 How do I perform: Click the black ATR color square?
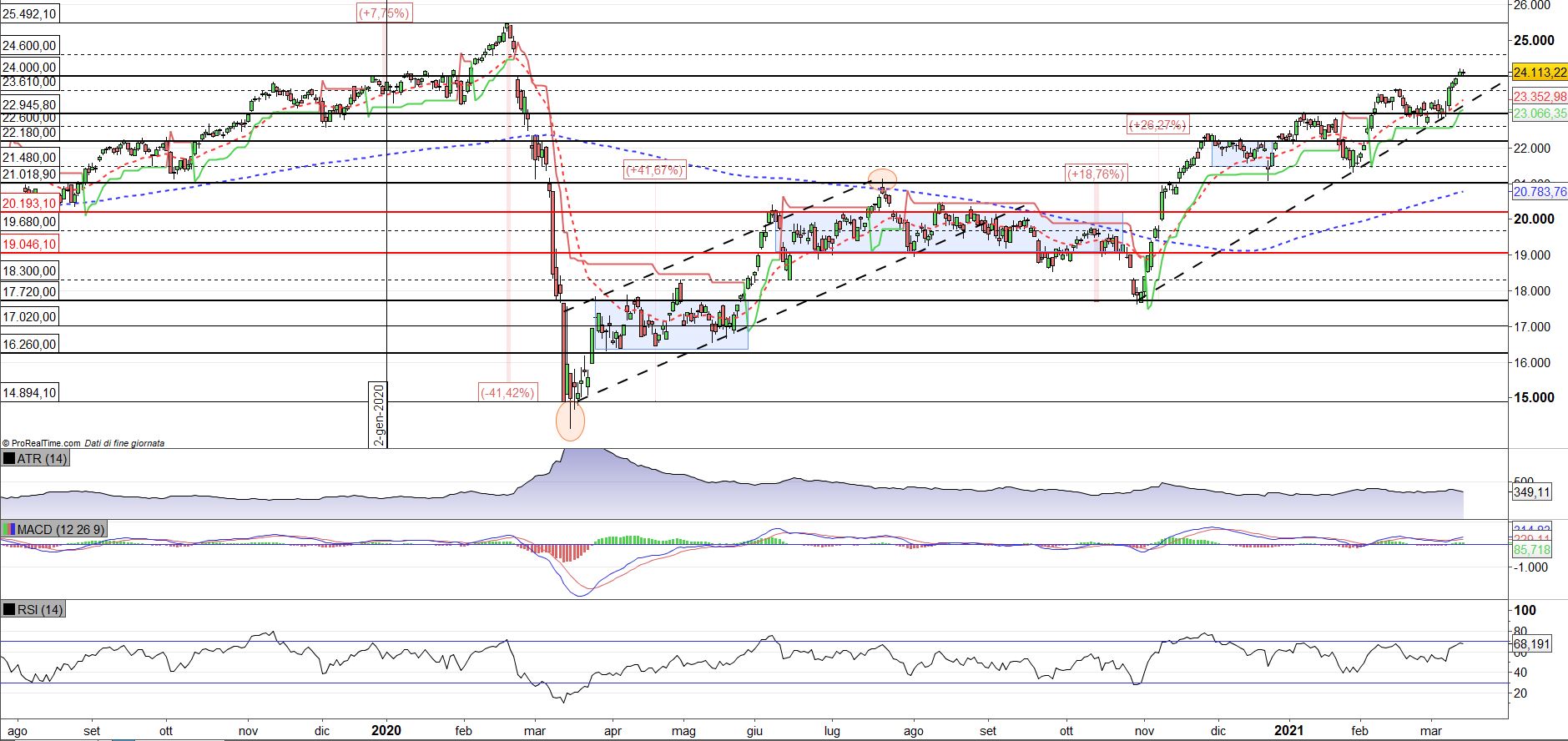pyautogui.click(x=9, y=459)
